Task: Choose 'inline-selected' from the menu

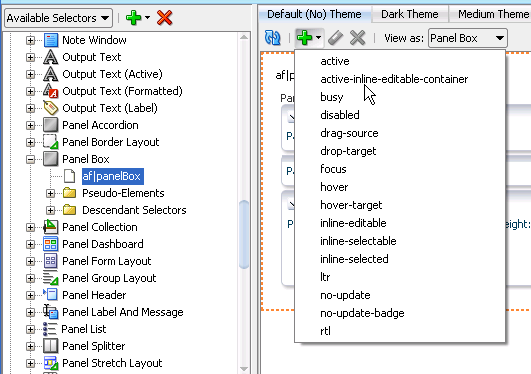Action: (400, 259)
